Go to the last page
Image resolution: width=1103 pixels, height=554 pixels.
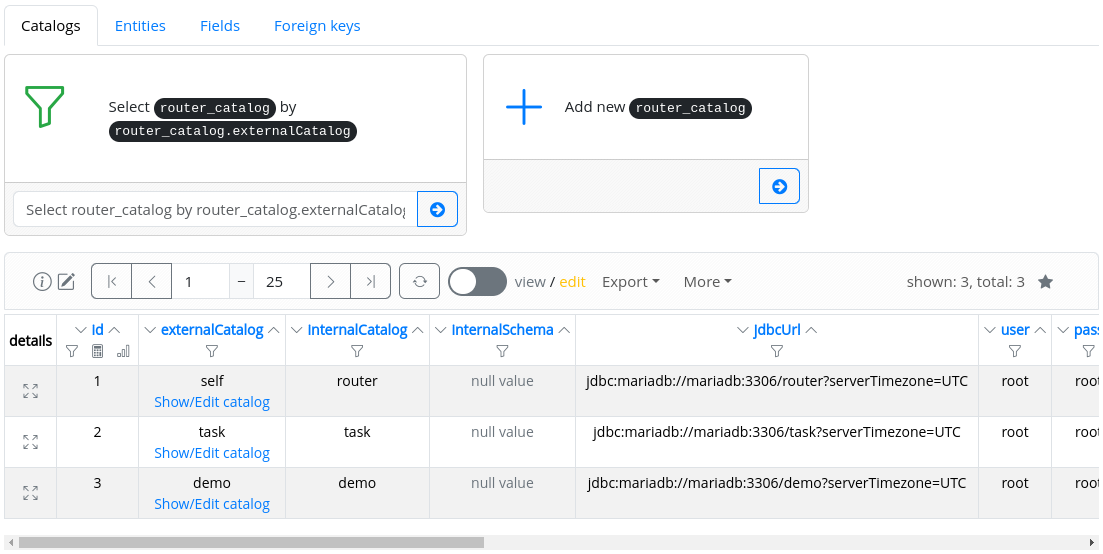tap(370, 282)
